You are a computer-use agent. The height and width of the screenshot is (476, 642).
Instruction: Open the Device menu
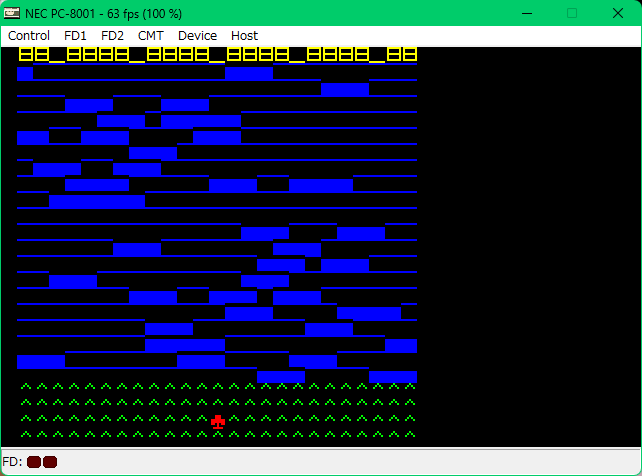point(197,36)
